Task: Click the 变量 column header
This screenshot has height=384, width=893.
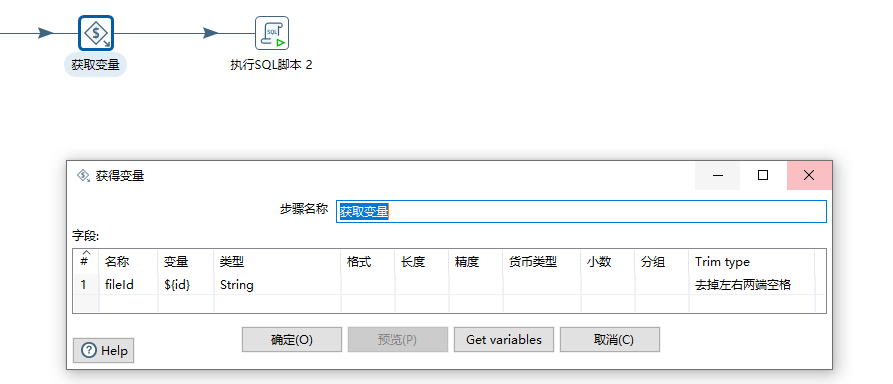Action: [x=186, y=262]
